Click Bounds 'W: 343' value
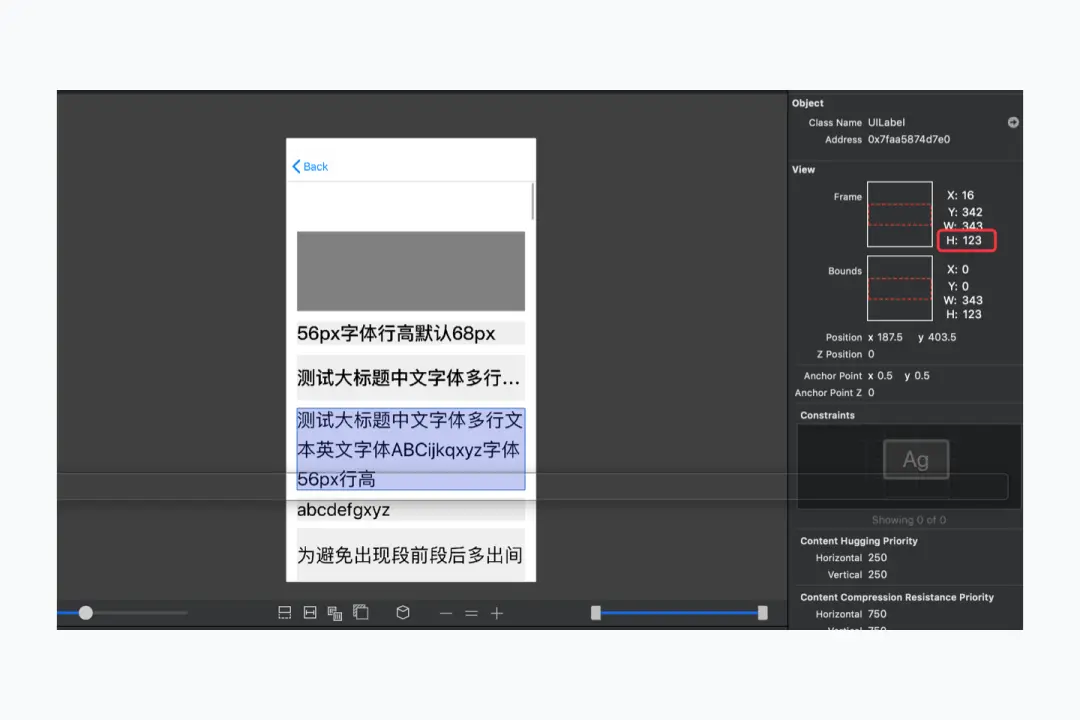This screenshot has width=1080, height=720. (x=963, y=300)
